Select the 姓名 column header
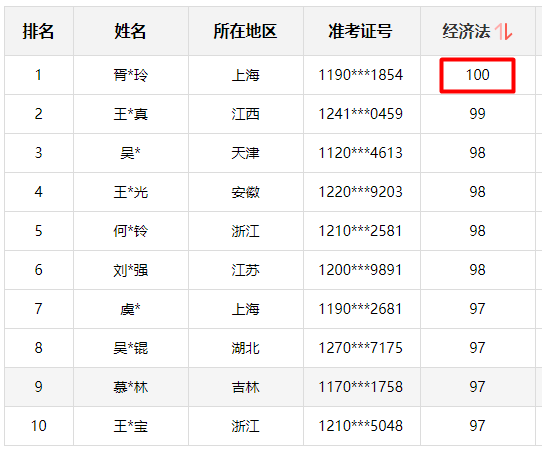 coord(130,31)
